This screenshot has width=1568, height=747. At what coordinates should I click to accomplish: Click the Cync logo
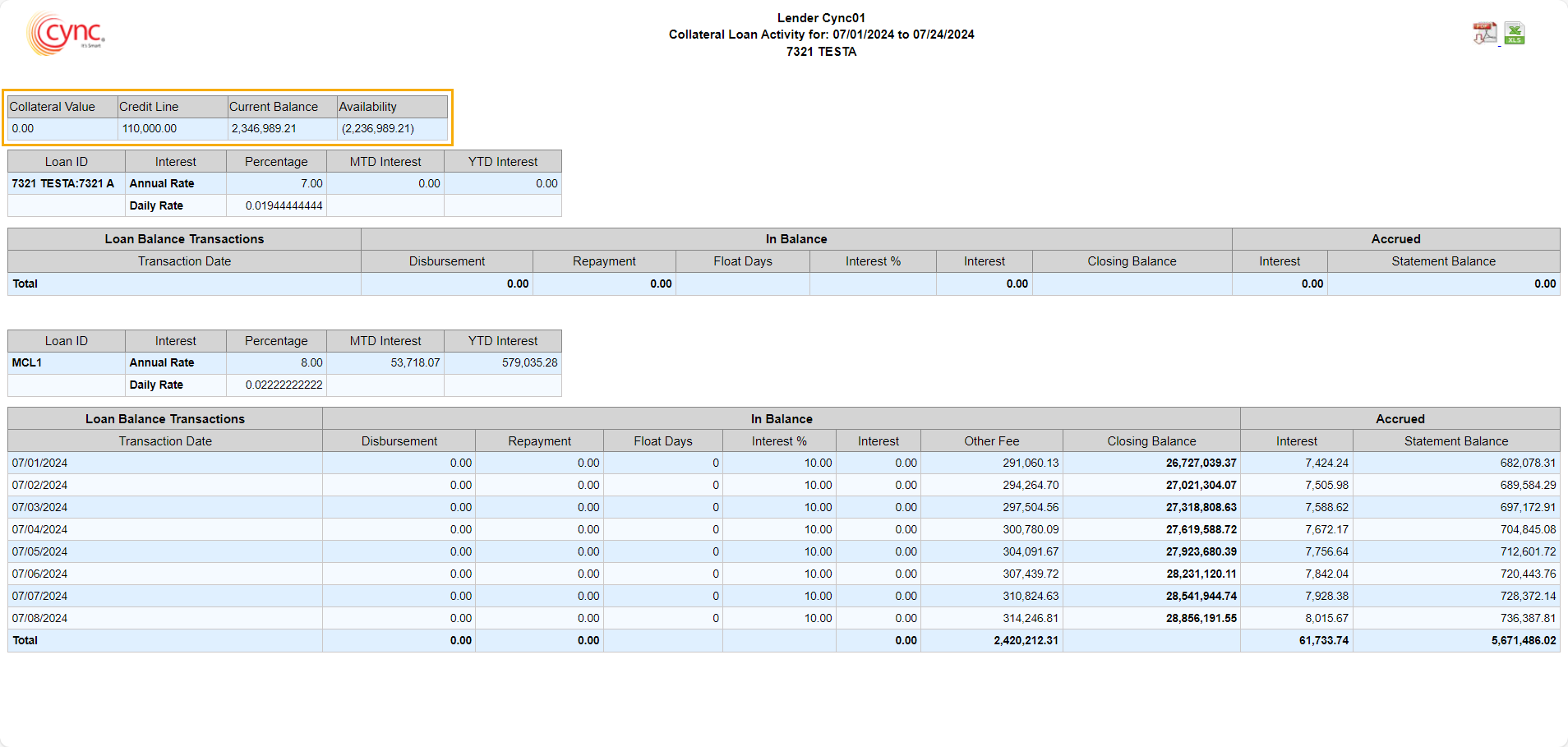66,35
